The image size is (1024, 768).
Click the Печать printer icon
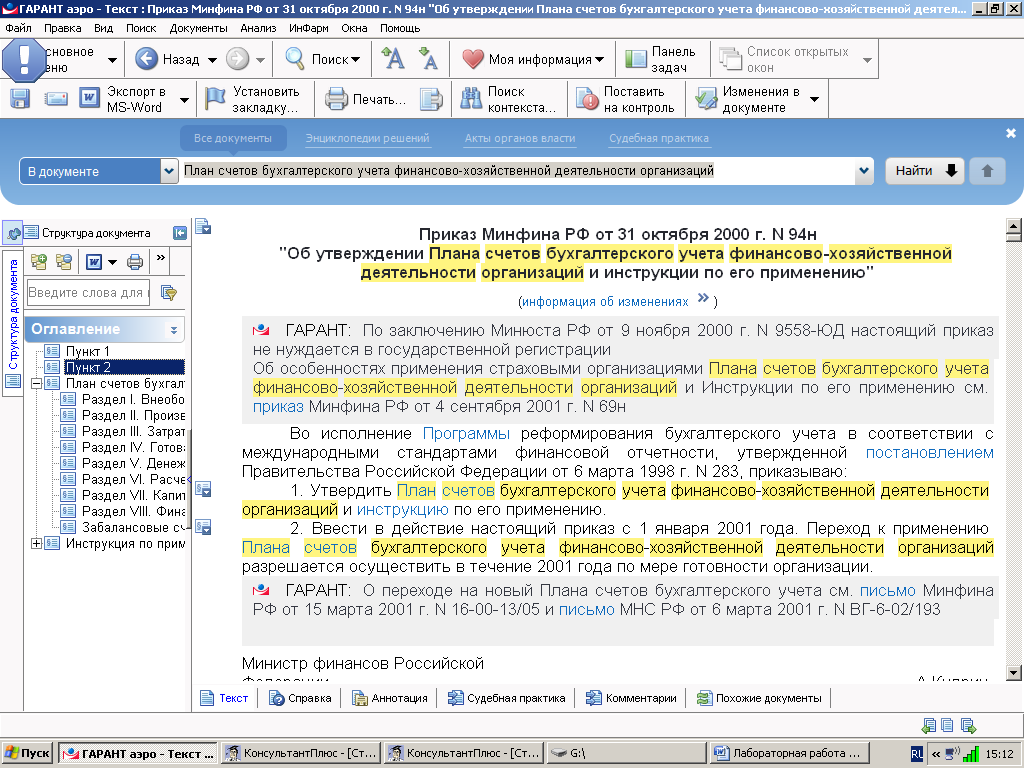click(x=336, y=99)
